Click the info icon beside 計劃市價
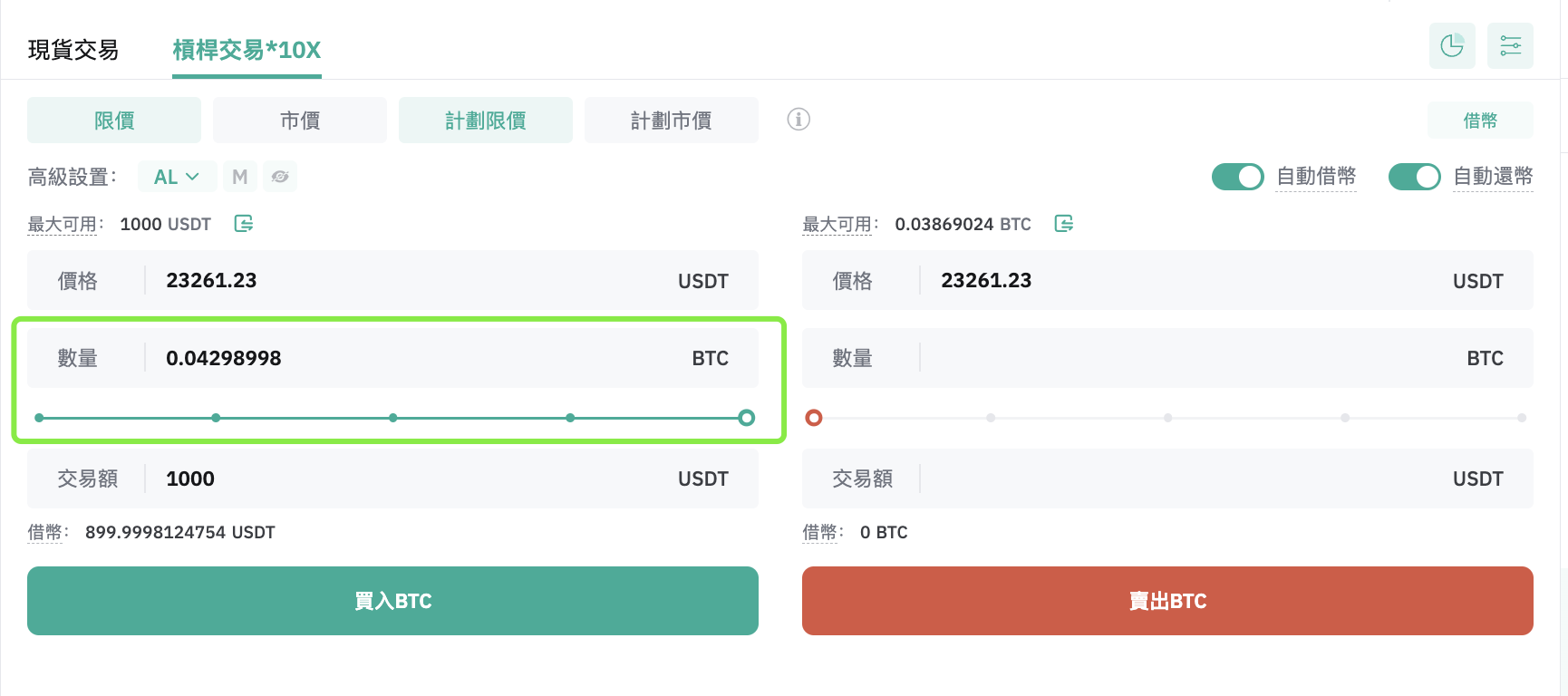 [799, 119]
